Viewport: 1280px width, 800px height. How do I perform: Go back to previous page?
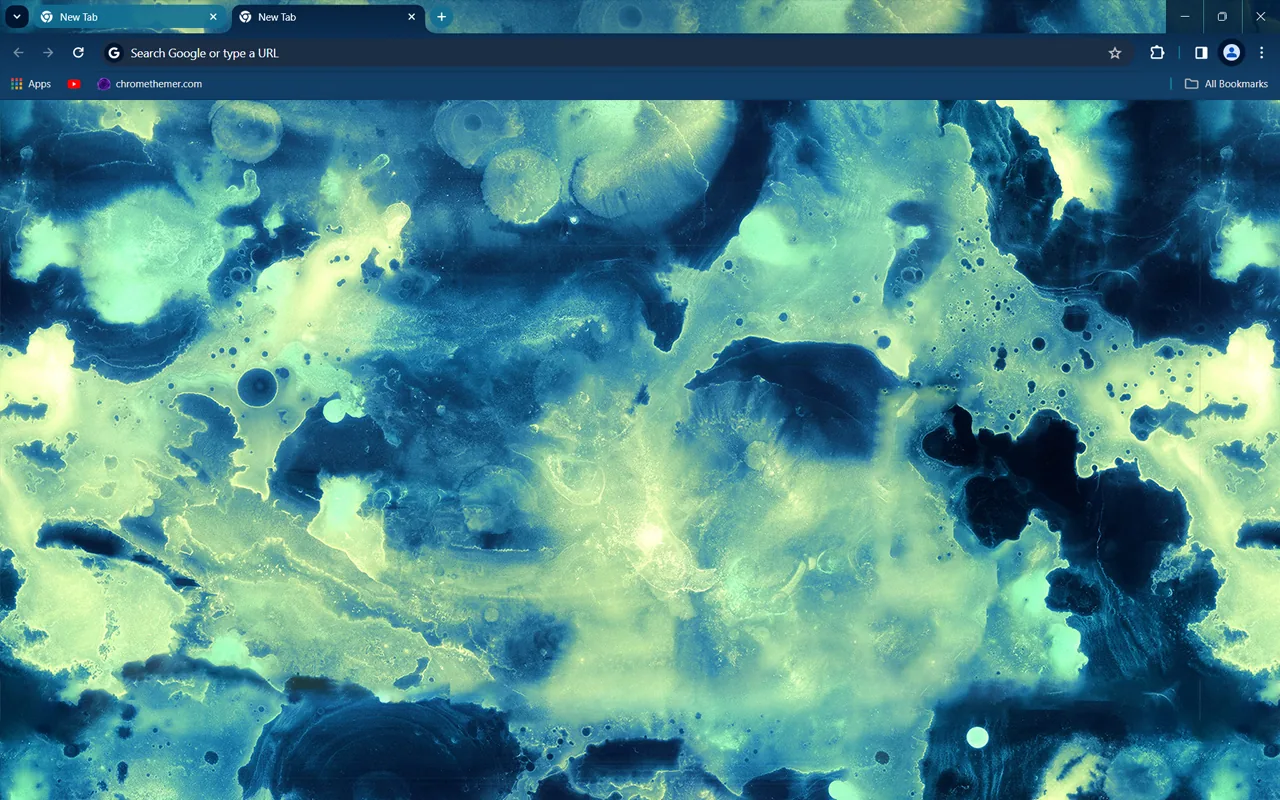[x=18, y=53]
